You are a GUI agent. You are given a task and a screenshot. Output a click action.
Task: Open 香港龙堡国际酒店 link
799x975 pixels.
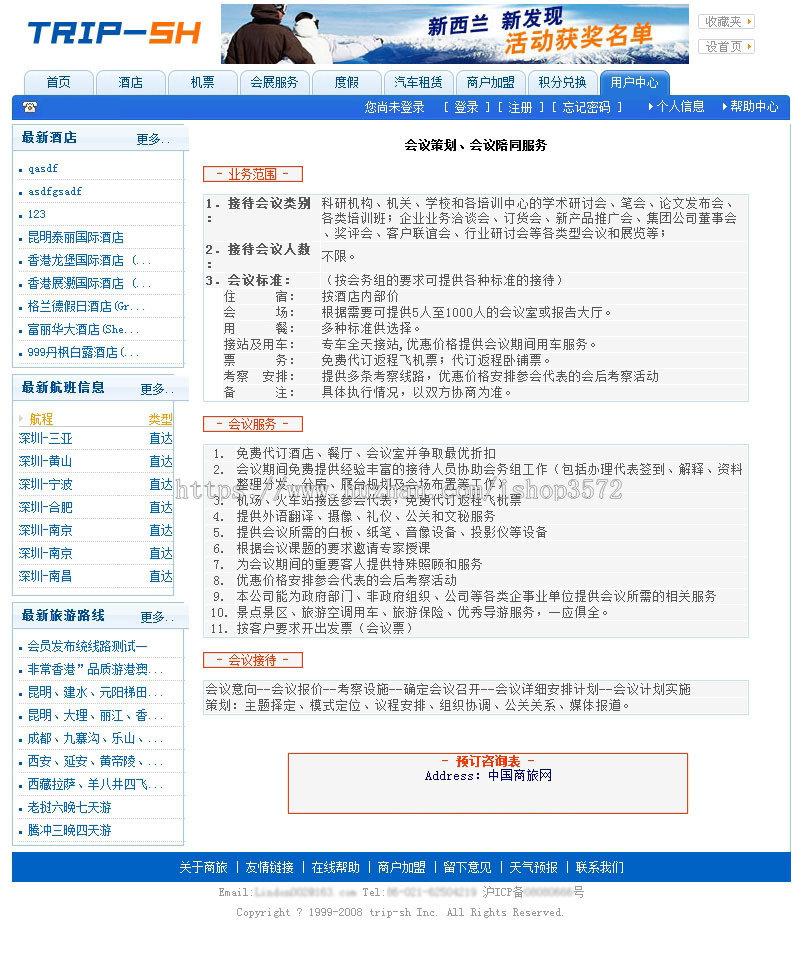(89, 261)
